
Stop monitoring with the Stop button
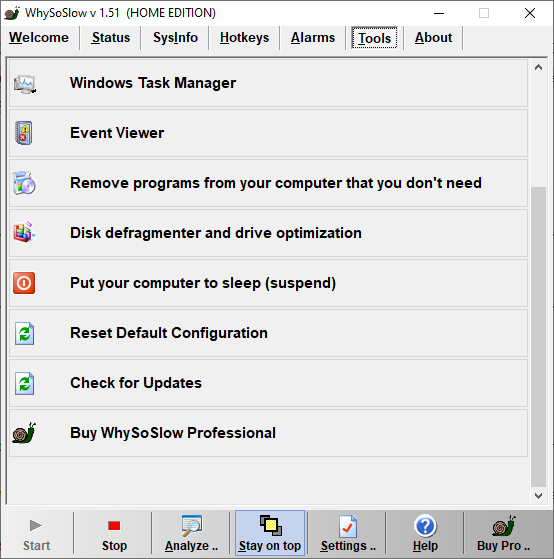tap(114, 533)
